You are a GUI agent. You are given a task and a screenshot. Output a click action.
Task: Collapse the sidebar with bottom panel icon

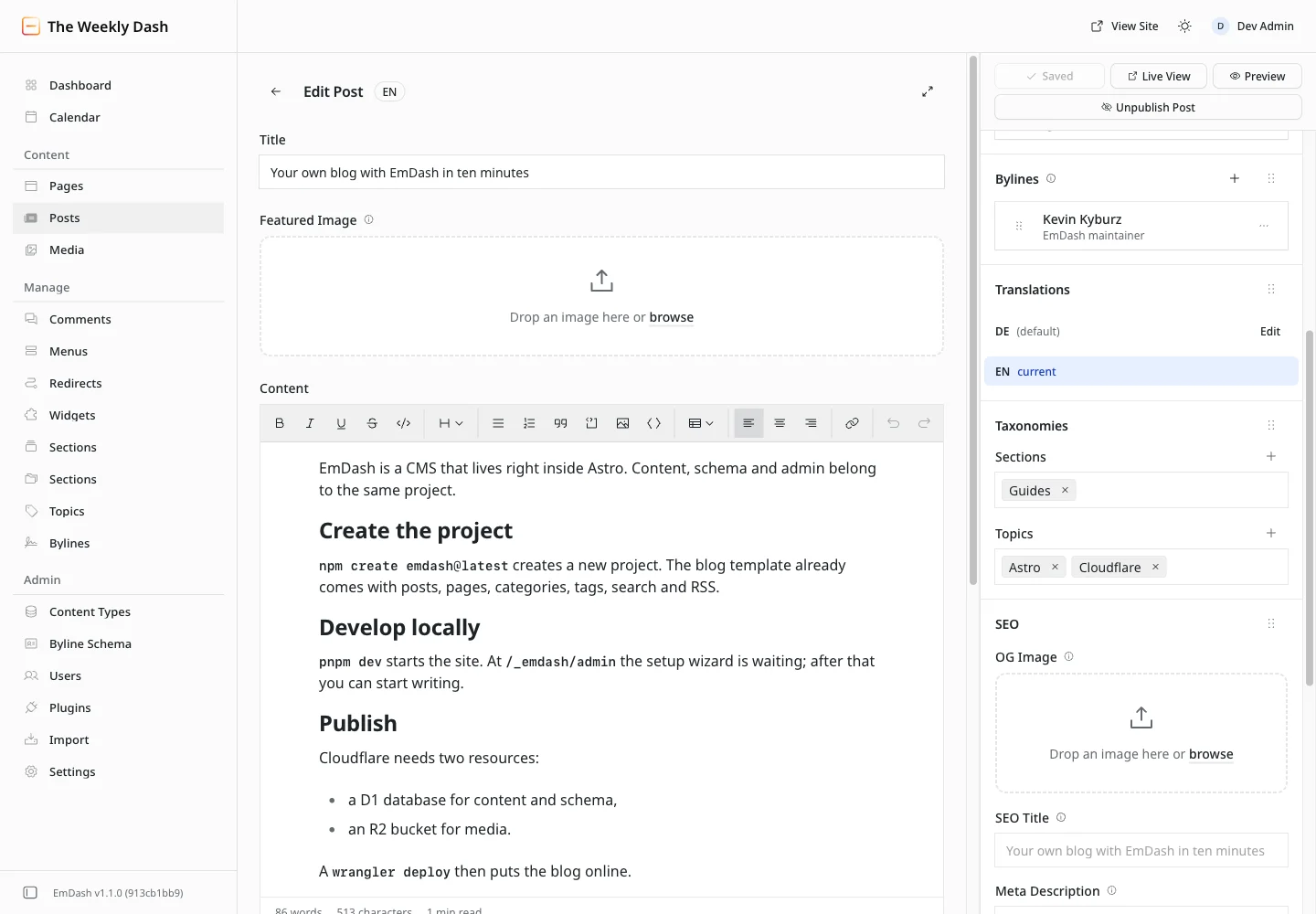point(30,893)
